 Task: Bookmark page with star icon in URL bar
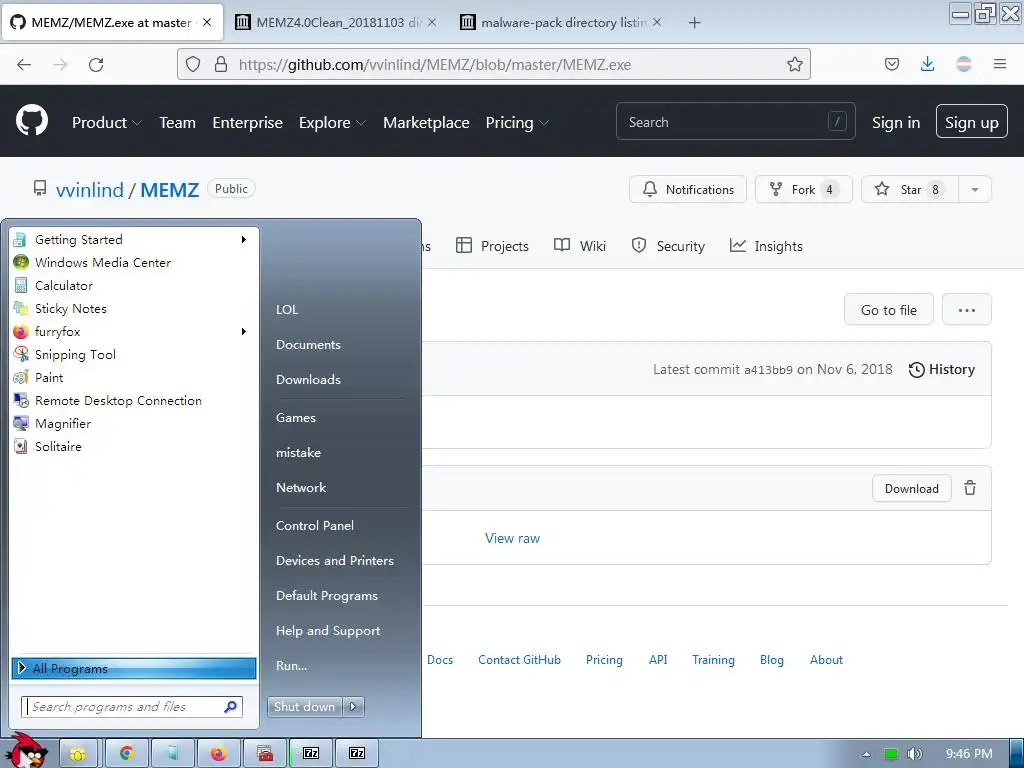(x=794, y=64)
